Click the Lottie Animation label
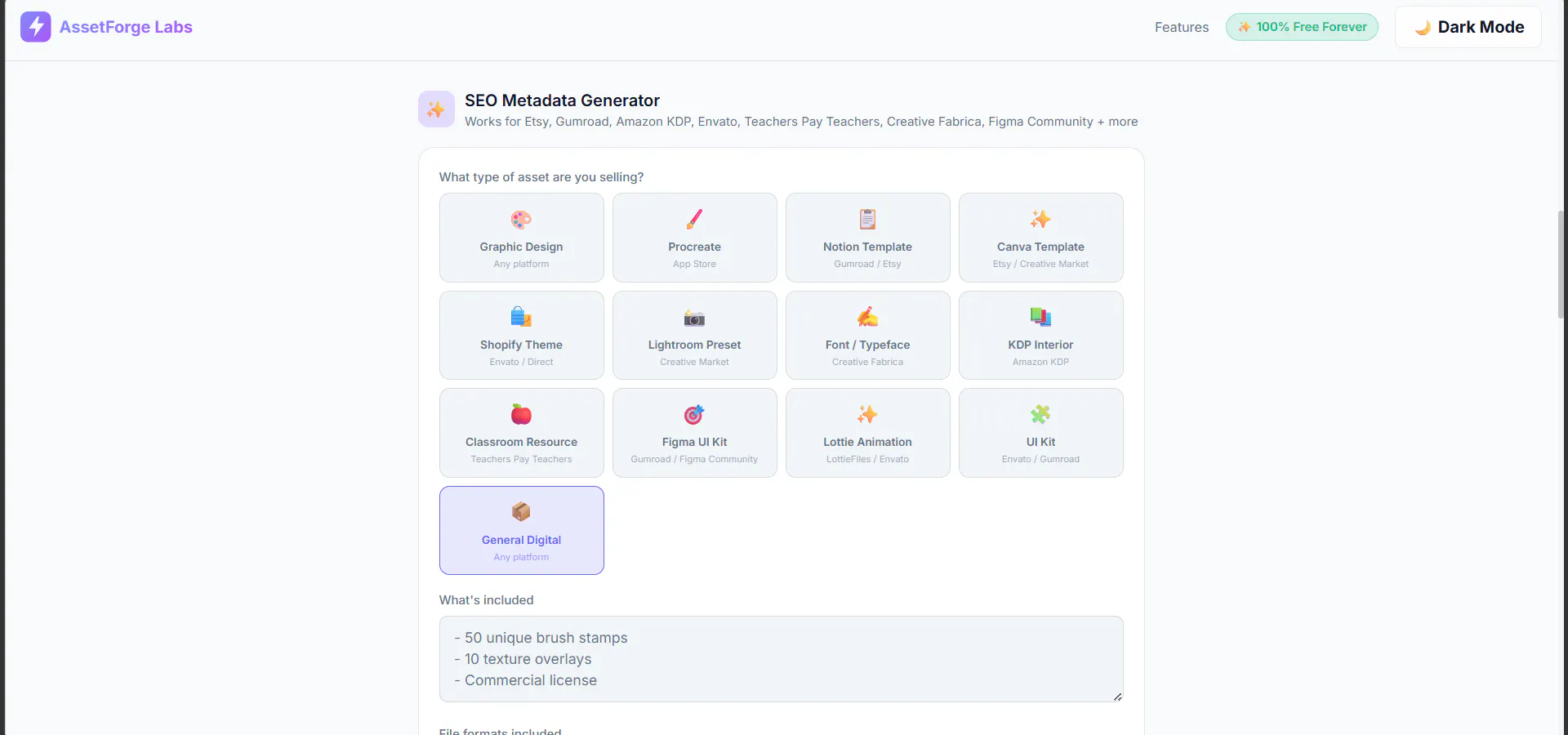This screenshot has height=735, width=1568. click(x=867, y=442)
